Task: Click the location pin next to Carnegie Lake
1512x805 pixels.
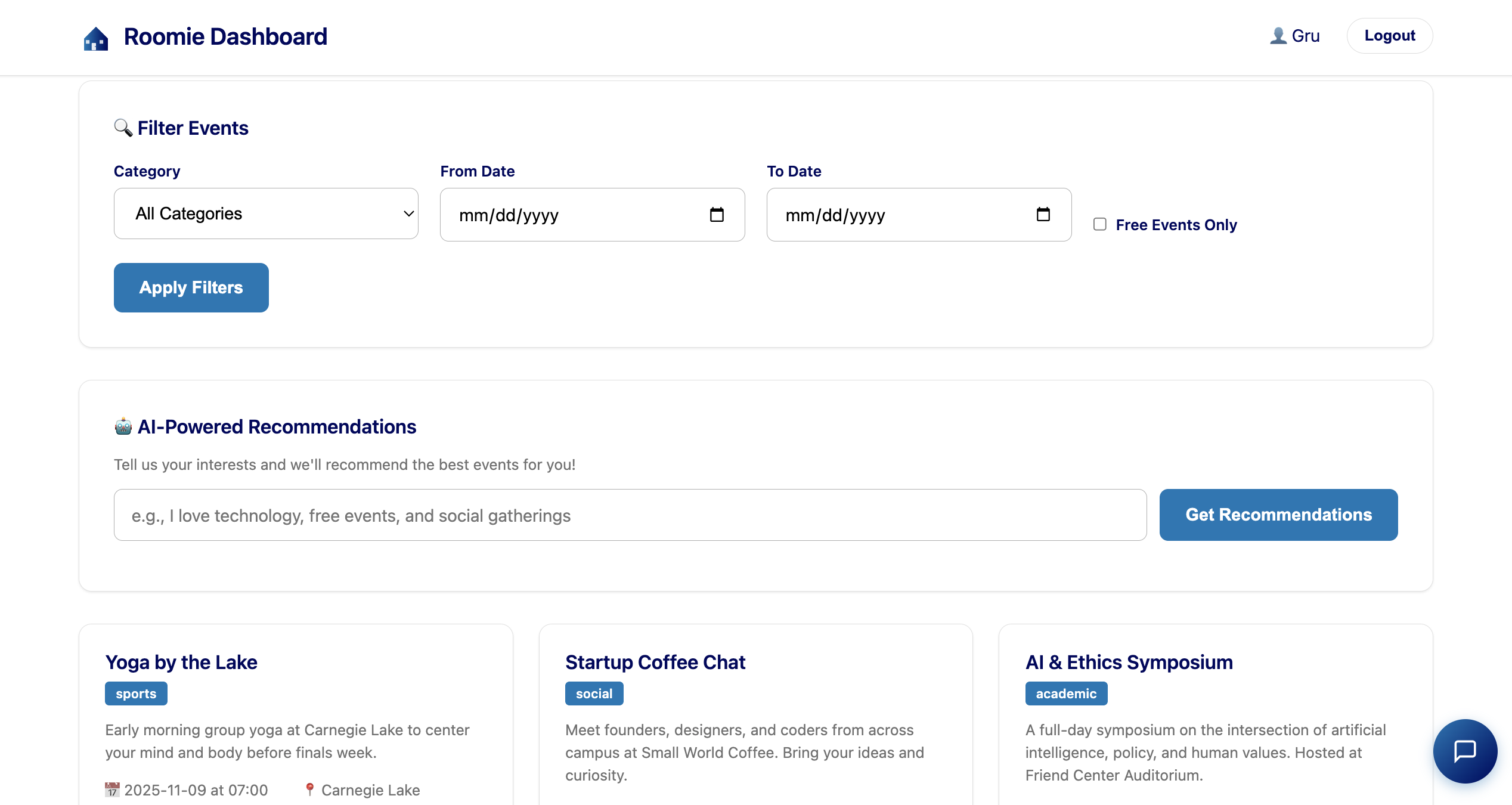Action: pyautogui.click(x=309, y=789)
